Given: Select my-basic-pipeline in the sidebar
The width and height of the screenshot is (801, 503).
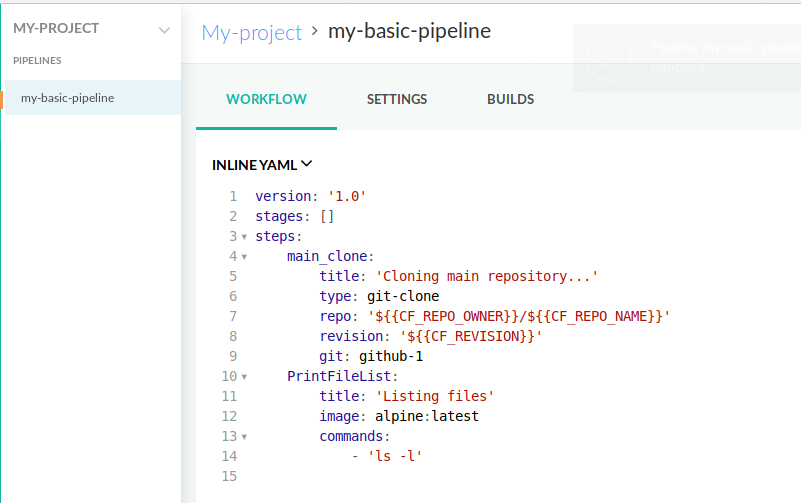Looking at the screenshot, I should point(67,98).
